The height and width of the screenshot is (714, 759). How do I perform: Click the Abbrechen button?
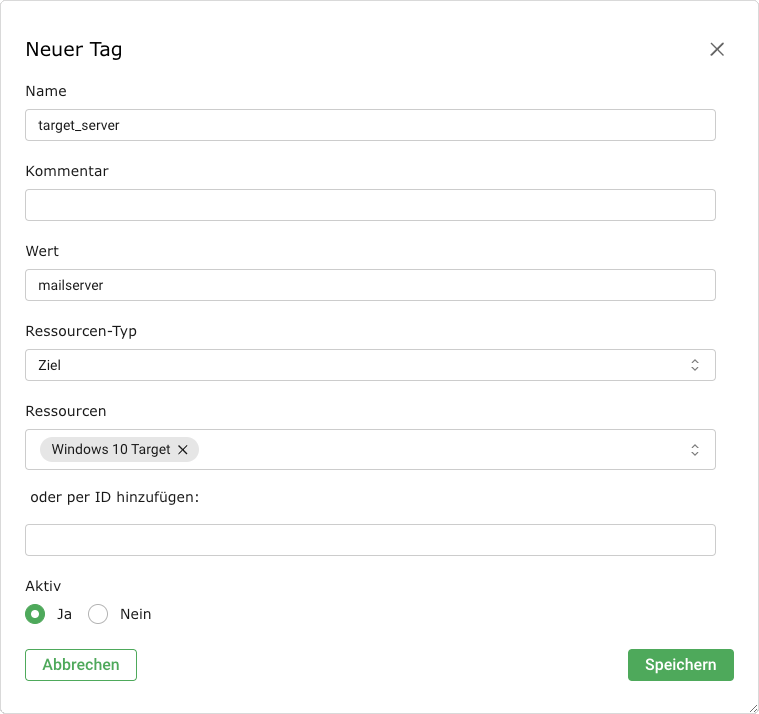[81, 665]
